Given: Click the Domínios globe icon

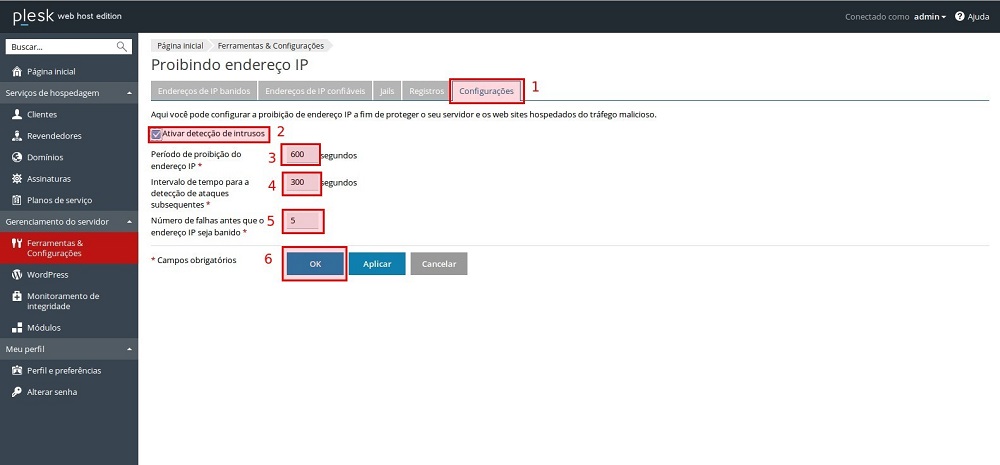Looking at the screenshot, I should pyautogui.click(x=17, y=157).
